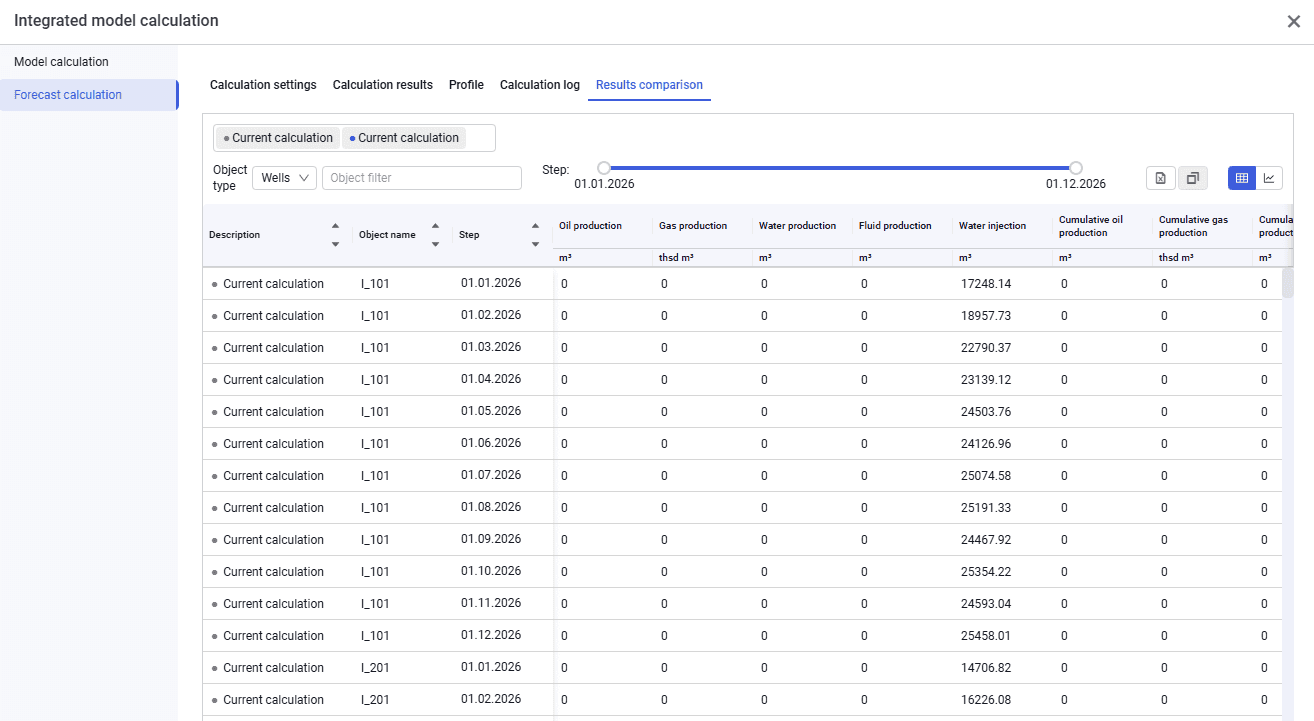The height and width of the screenshot is (721, 1314).
Task: Sort Object name column descending arrow
Action: [x=435, y=244]
